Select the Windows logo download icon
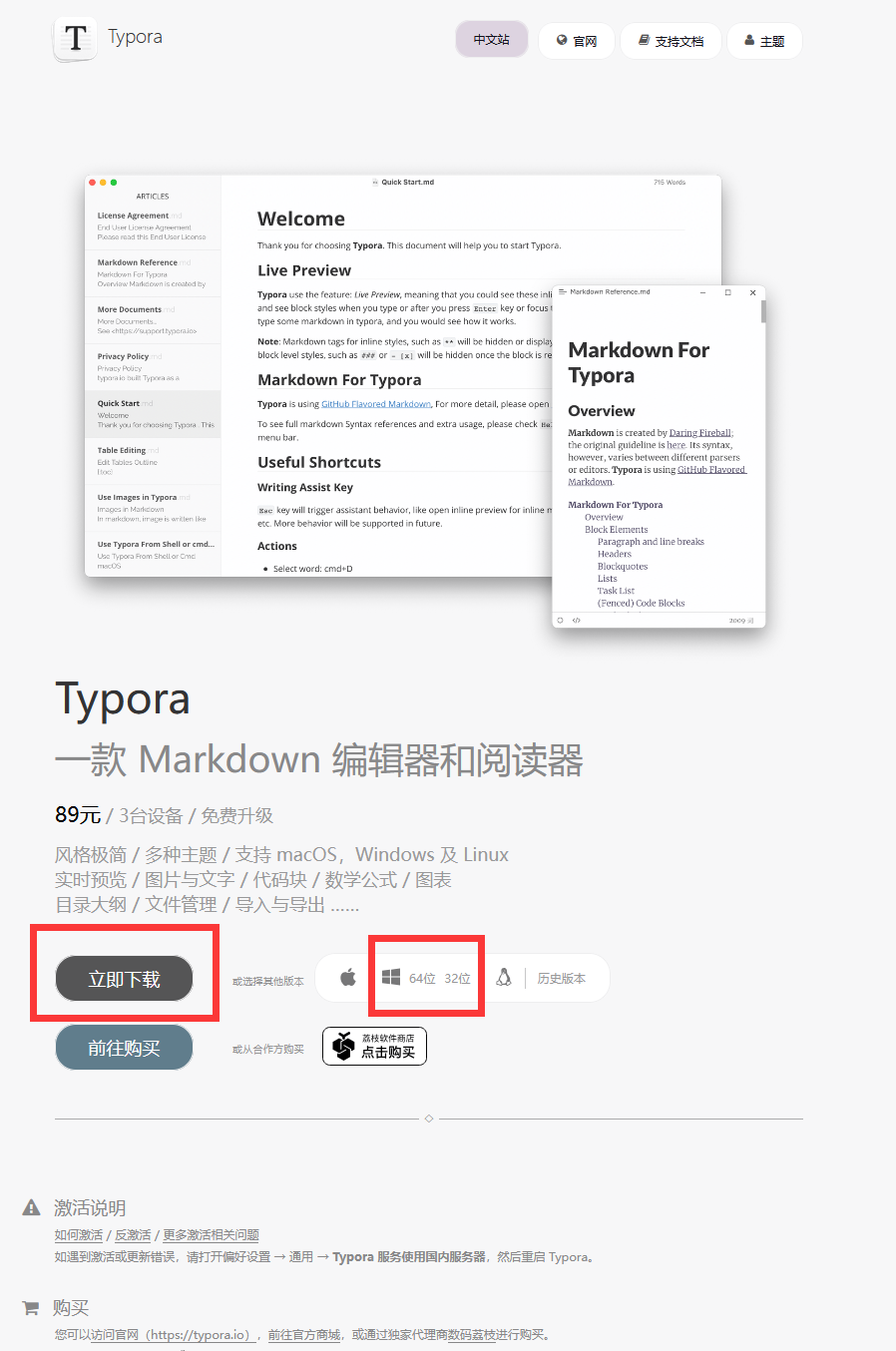The image size is (896, 1351). point(391,978)
